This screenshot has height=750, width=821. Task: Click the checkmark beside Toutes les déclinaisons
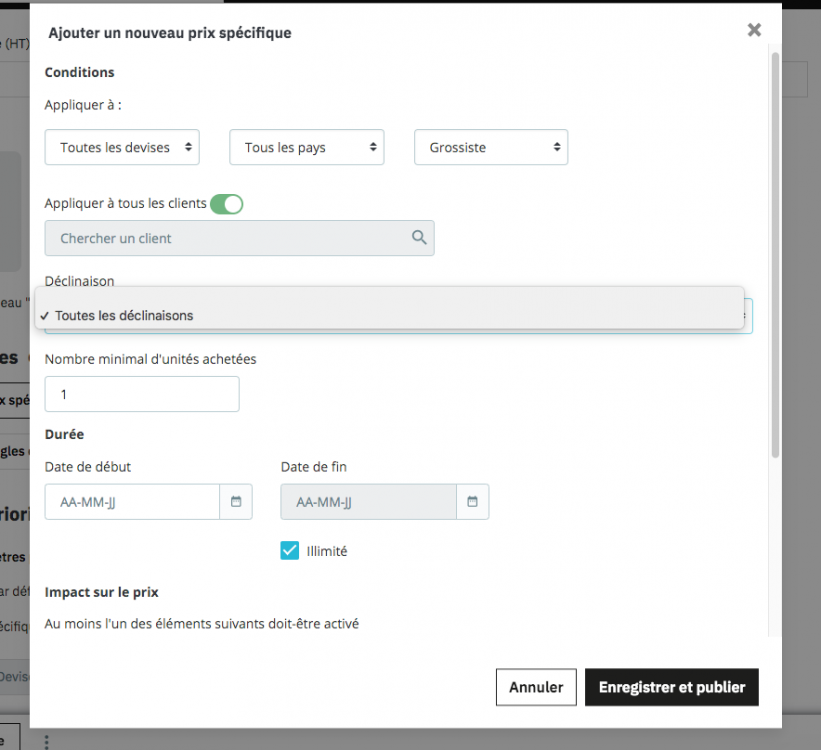pos(44,315)
